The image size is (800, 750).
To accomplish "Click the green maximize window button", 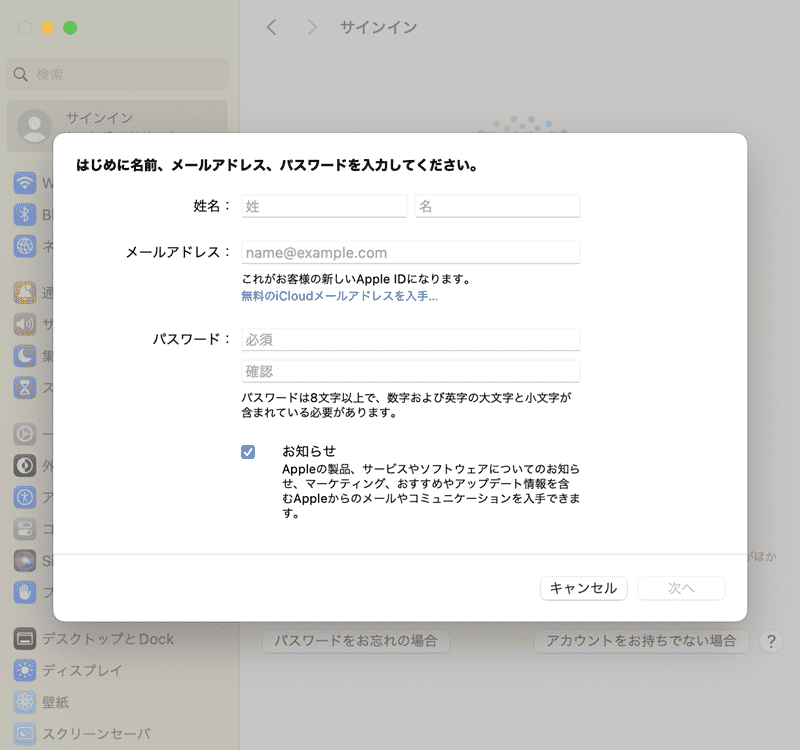I will pos(70,28).
